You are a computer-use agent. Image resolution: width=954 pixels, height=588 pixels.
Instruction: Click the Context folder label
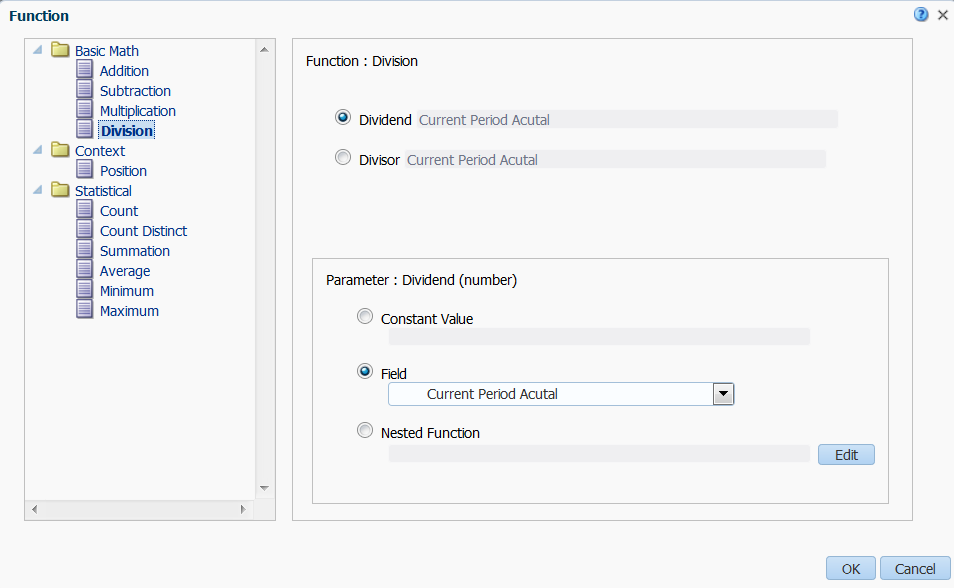[x=100, y=151]
